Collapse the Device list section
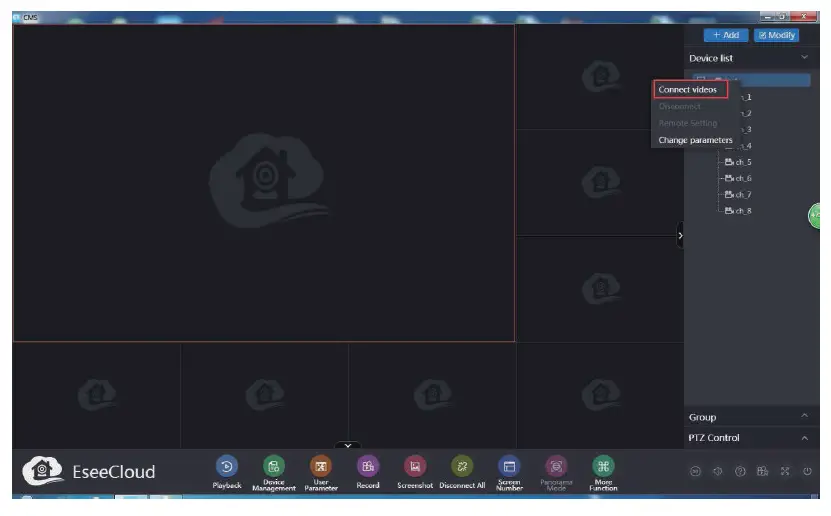Image resolution: width=831 pixels, height=516 pixels. (805, 57)
